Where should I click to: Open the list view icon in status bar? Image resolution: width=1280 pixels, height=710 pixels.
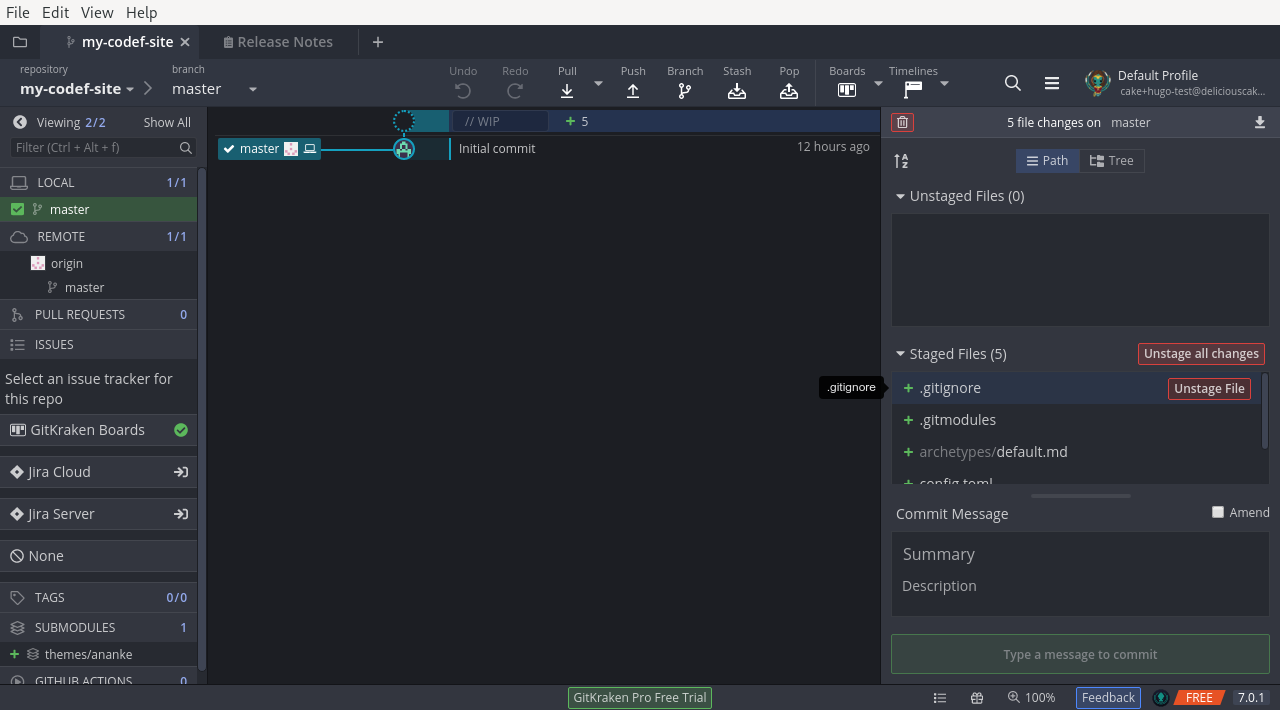[x=940, y=698]
